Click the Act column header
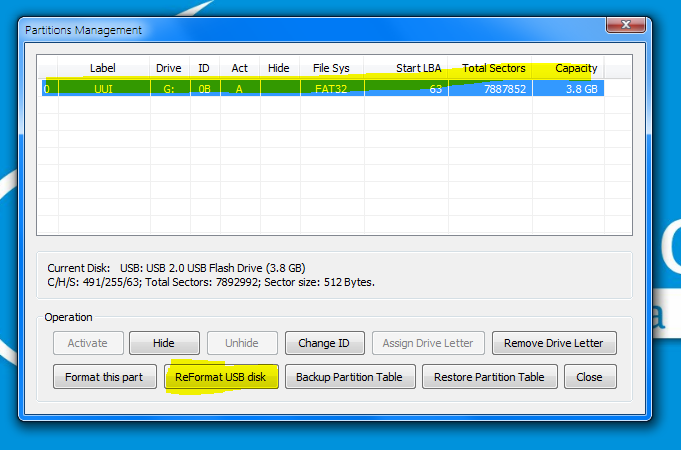This screenshot has height=450, width=681. point(240,68)
